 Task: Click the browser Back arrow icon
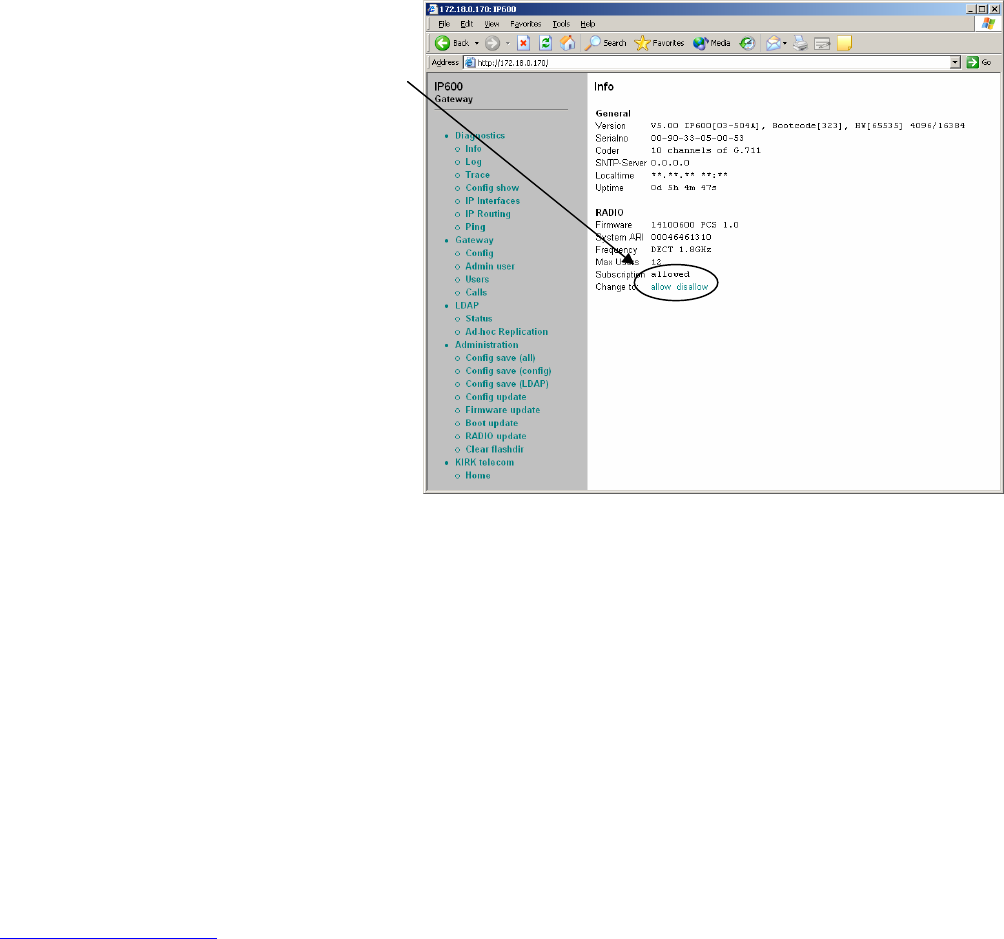tap(442, 43)
